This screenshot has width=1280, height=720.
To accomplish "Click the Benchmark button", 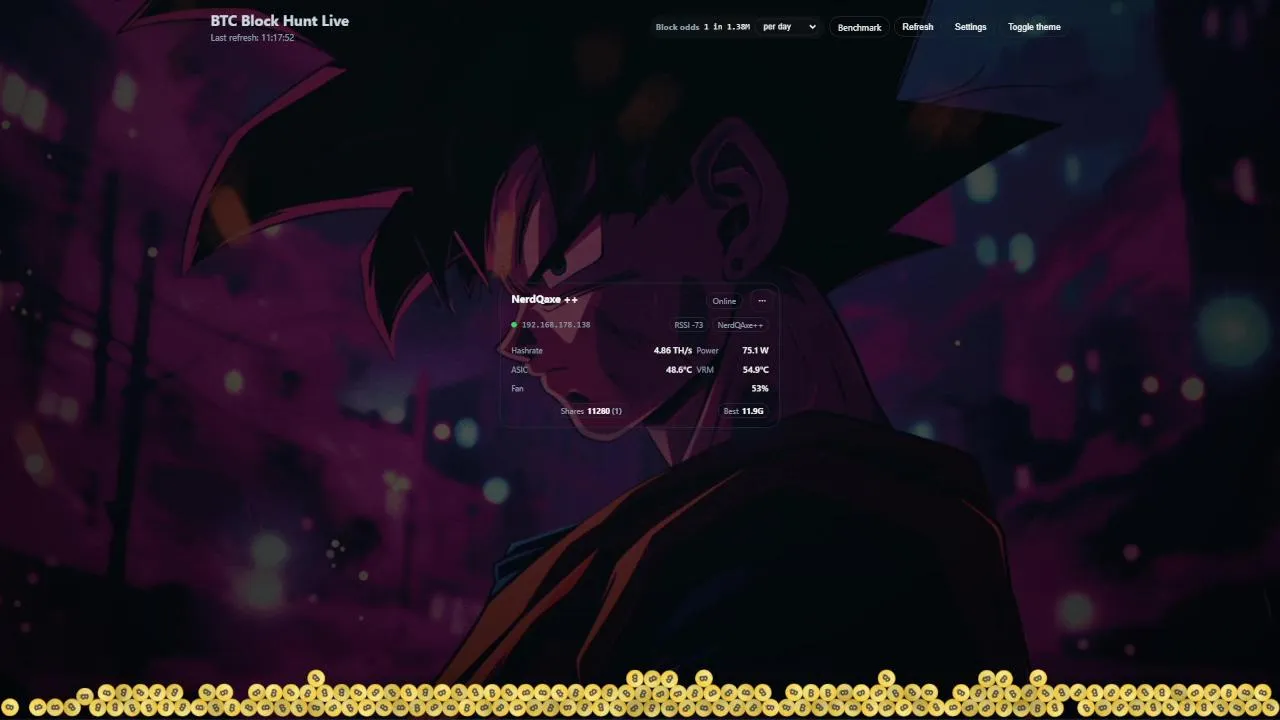I will click(x=859, y=27).
